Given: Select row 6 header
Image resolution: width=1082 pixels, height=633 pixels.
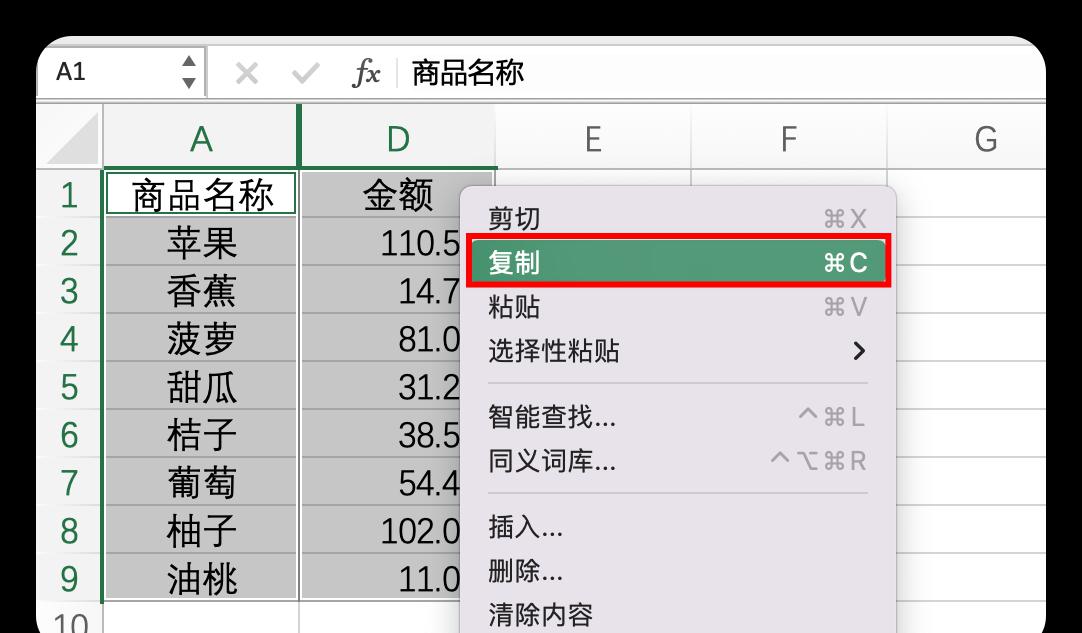Looking at the screenshot, I should tap(69, 434).
